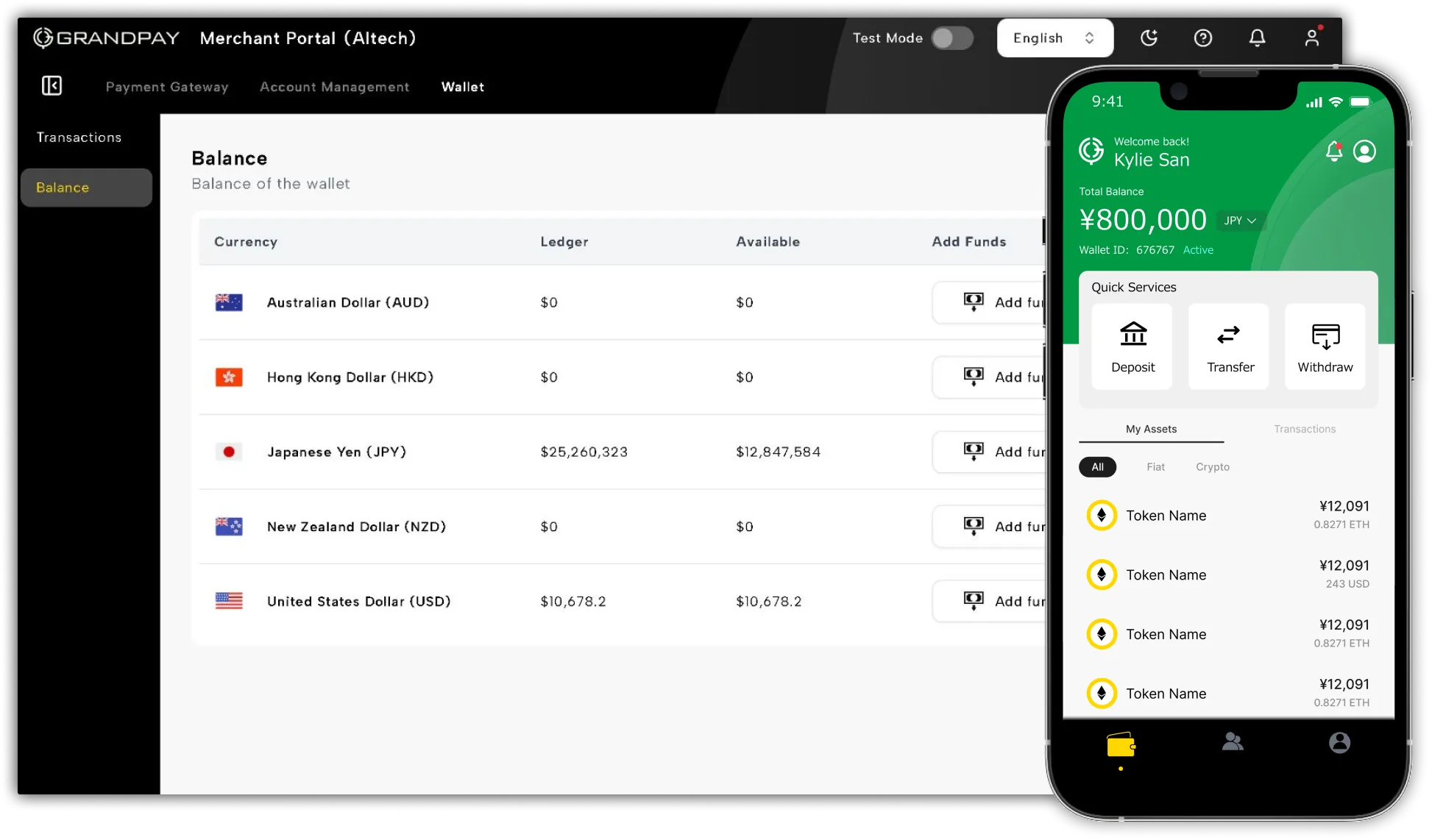Click JPY ledger value $25,260,323
The width and height of the screenshot is (1432, 840).
[584, 452]
